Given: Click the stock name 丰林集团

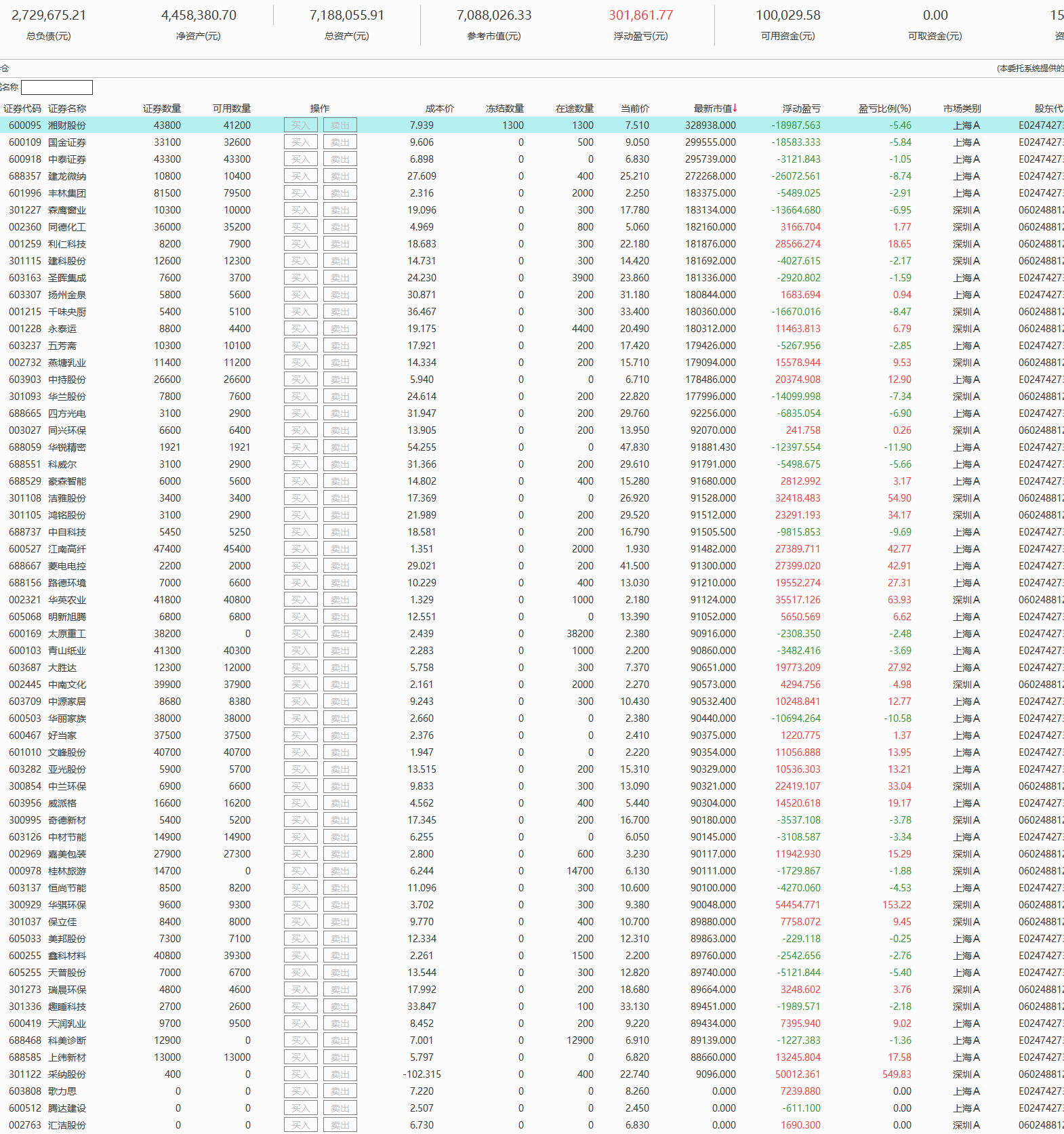Looking at the screenshot, I should (x=67, y=193).
